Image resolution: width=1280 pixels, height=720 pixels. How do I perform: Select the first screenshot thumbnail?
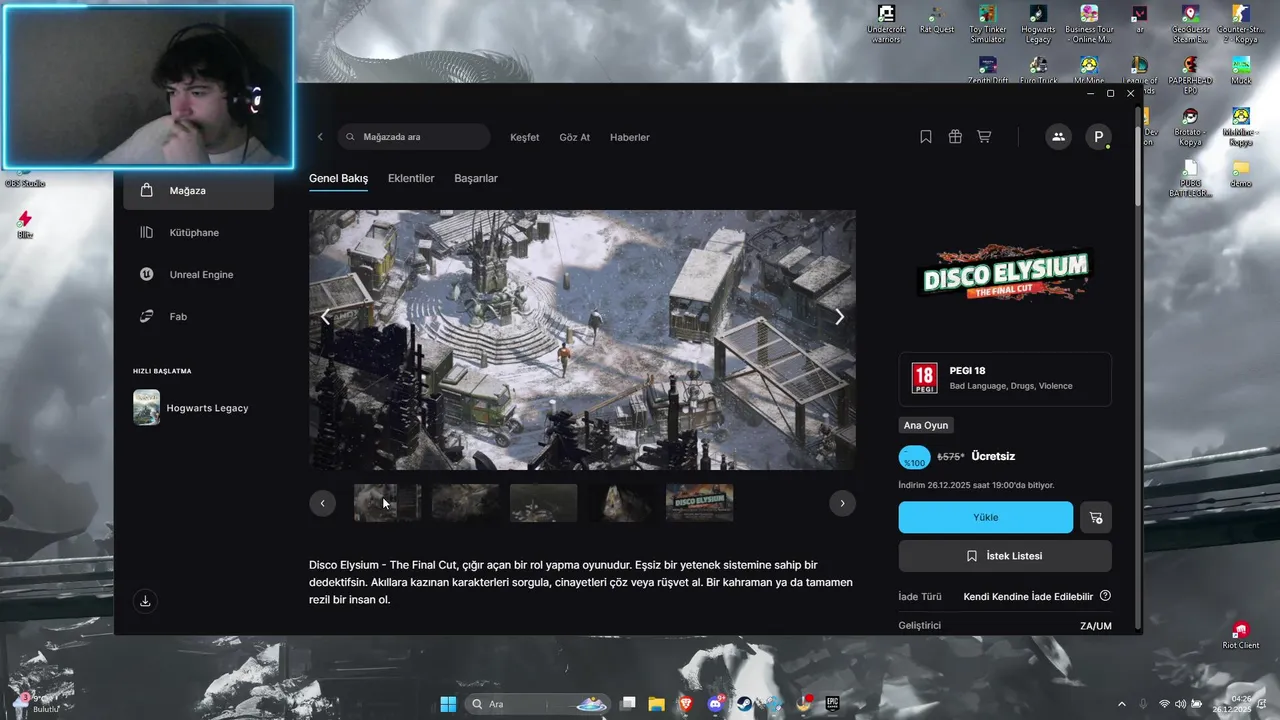tap(387, 503)
